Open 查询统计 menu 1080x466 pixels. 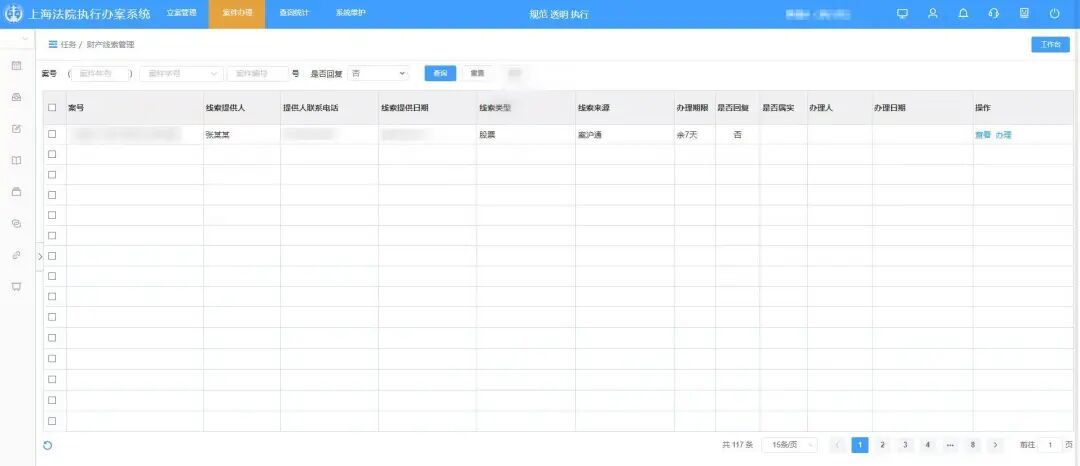click(x=293, y=14)
